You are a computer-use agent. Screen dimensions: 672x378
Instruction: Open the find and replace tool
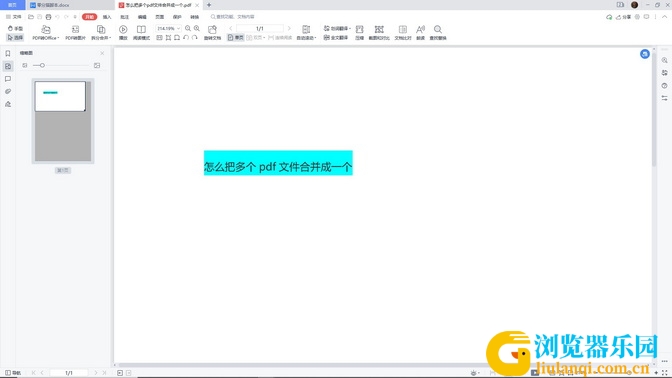pyautogui.click(x=438, y=33)
